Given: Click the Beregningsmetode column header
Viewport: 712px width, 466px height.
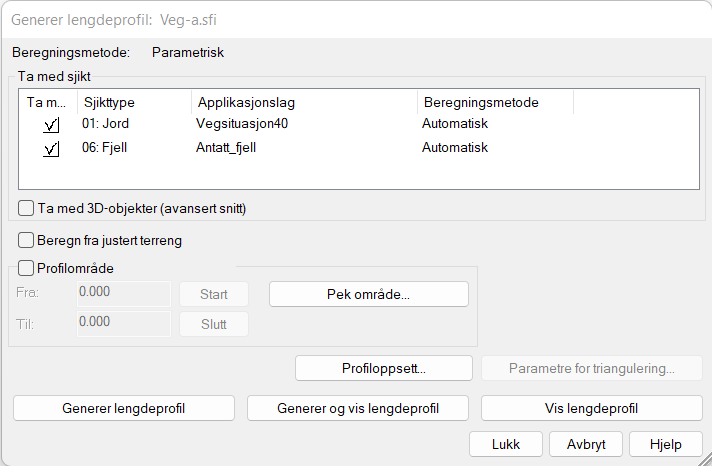Looking at the screenshot, I should click(x=494, y=102).
